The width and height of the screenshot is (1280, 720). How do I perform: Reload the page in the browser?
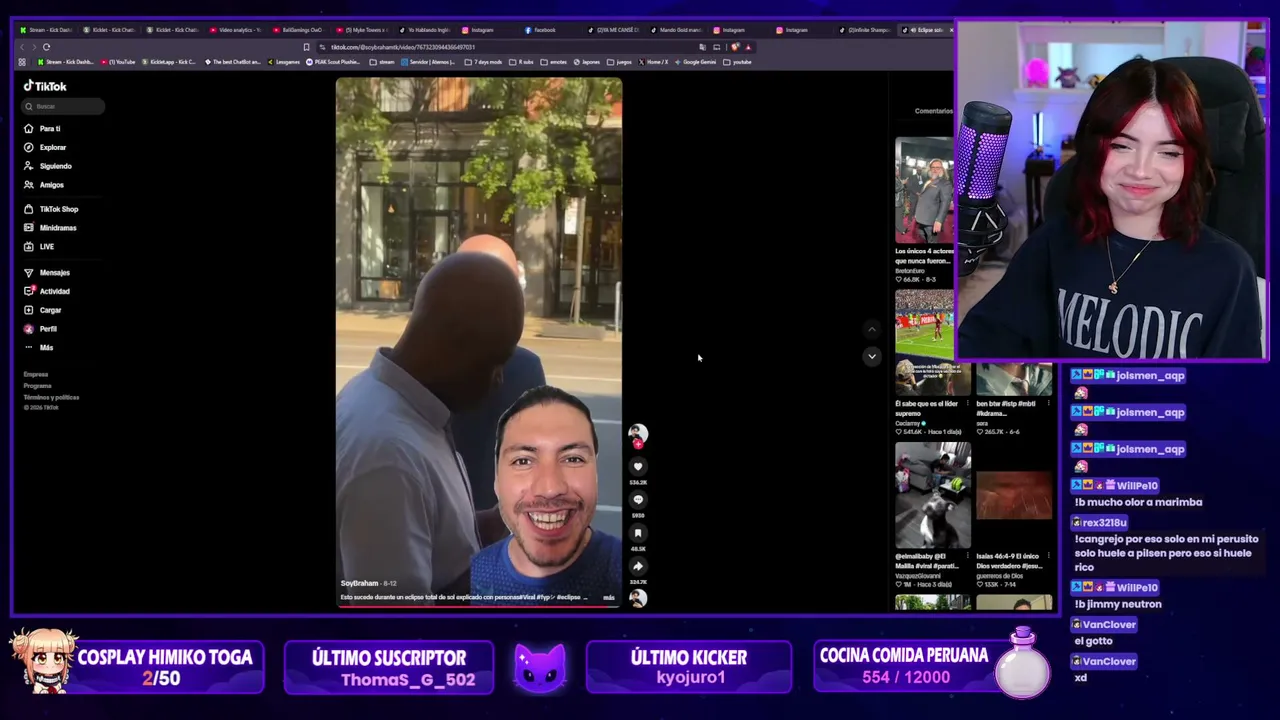coord(46,47)
